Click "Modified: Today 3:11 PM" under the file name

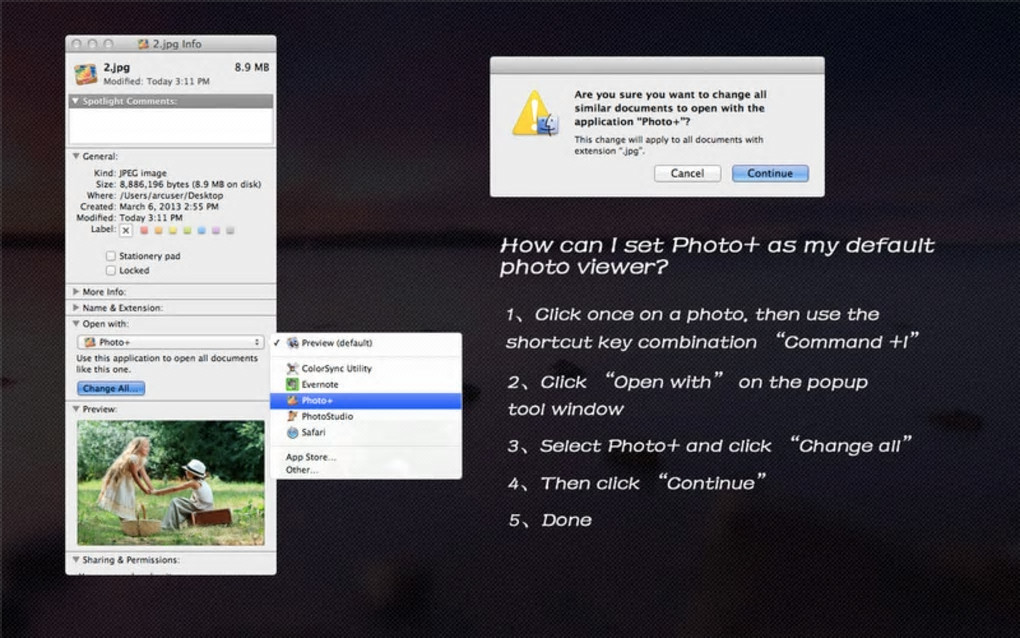tap(156, 81)
